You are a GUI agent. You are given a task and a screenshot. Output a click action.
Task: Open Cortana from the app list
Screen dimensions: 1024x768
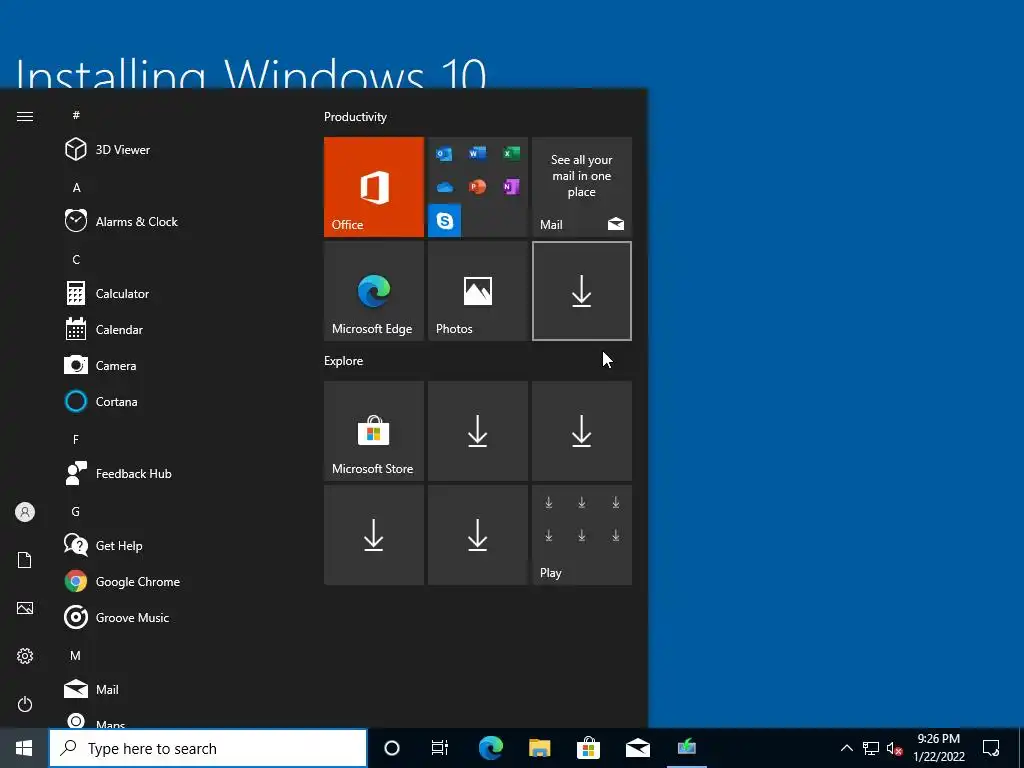(x=176, y=401)
